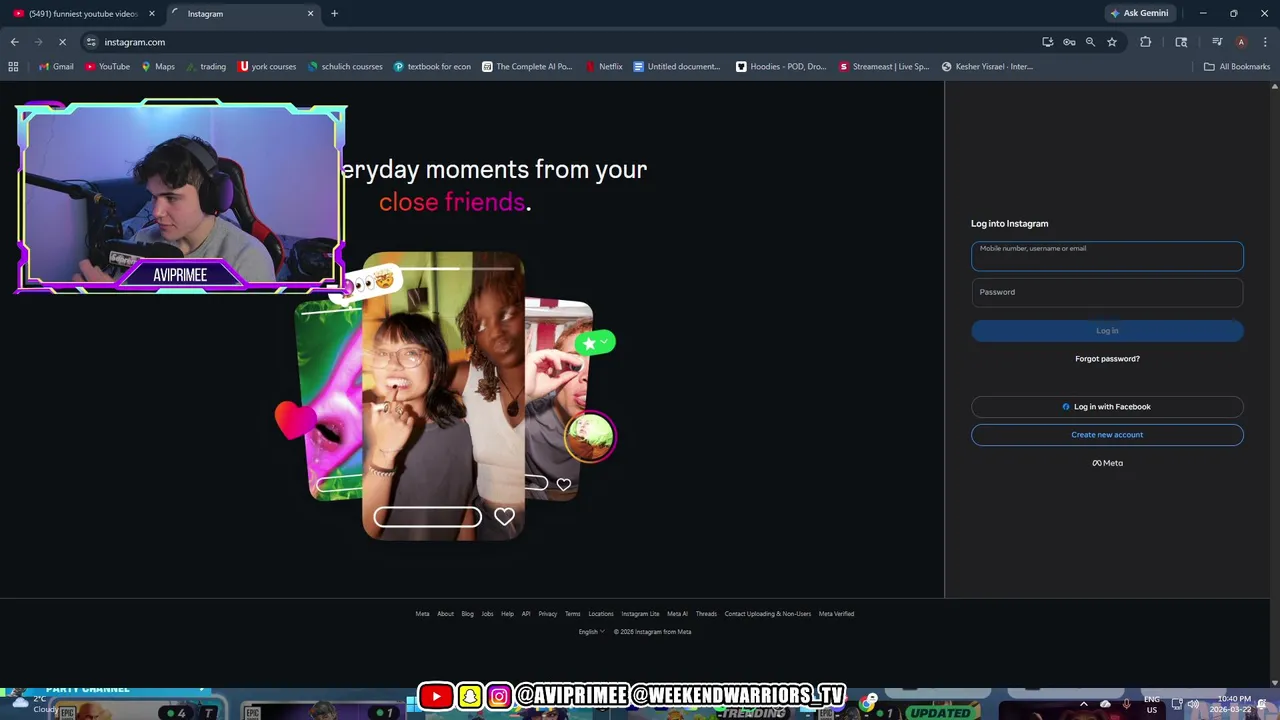Open the Extensions puzzle icon
Image resolution: width=1280 pixels, height=720 pixels.
(x=1146, y=42)
